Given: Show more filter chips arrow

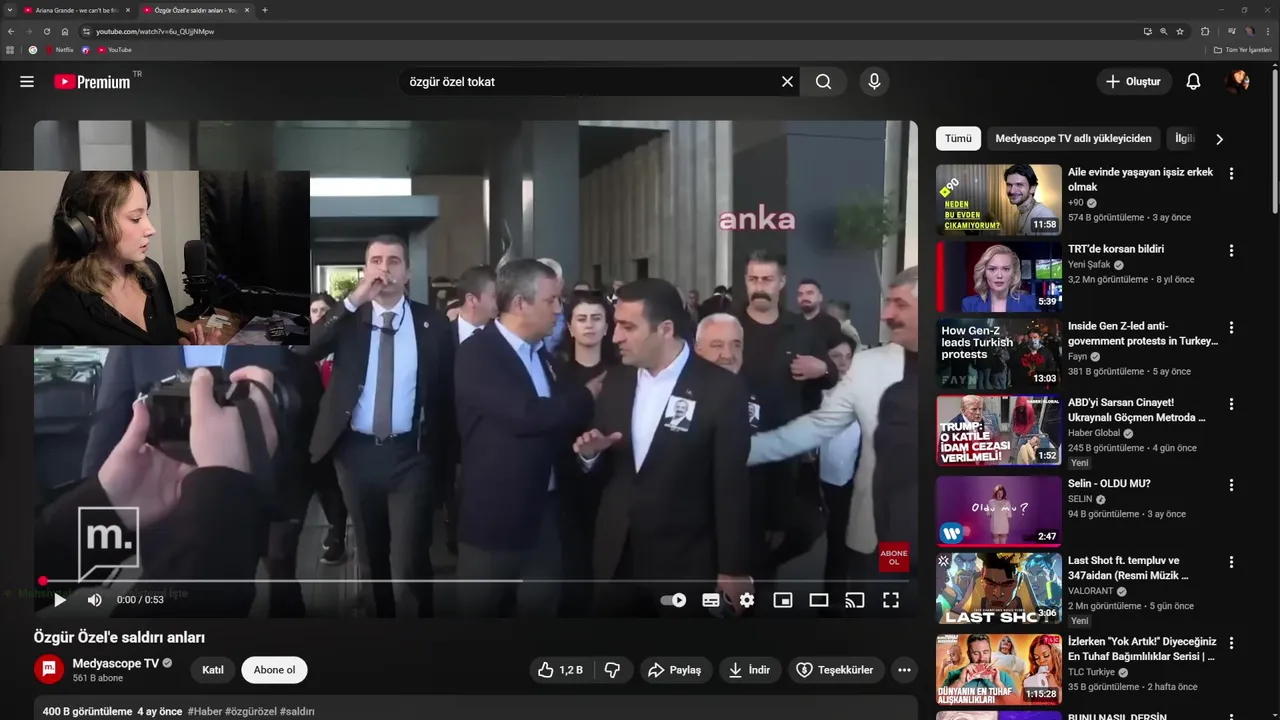Looking at the screenshot, I should (x=1219, y=139).
